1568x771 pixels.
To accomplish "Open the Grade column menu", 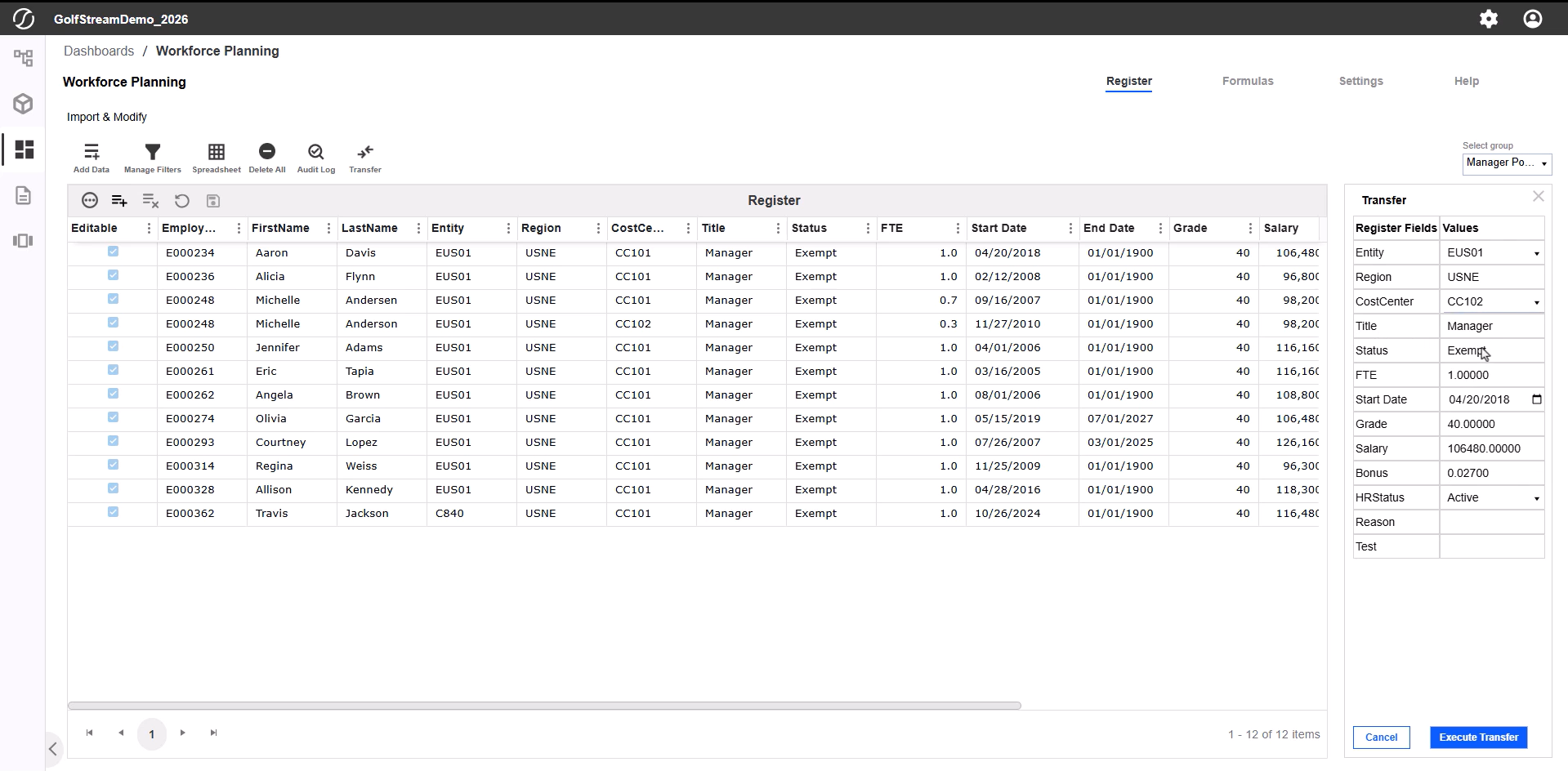I will [1250, 229].
